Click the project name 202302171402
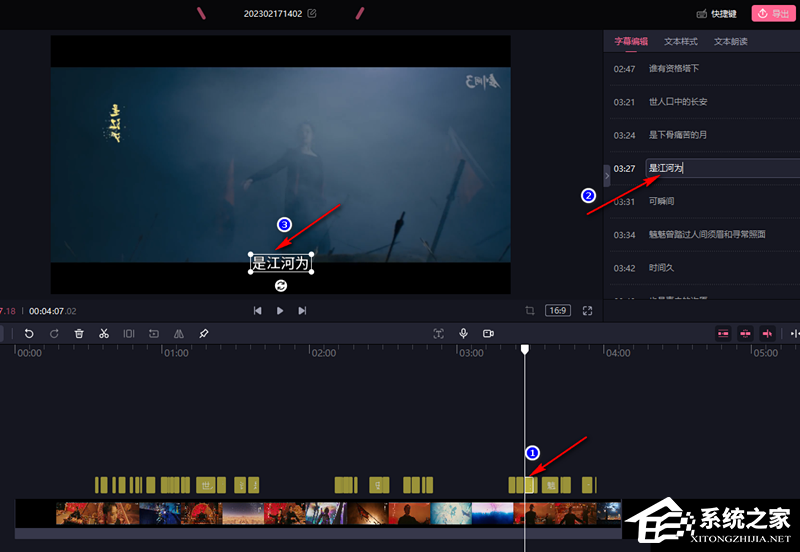Screen dimensions: 800x552 click(273, 14)
